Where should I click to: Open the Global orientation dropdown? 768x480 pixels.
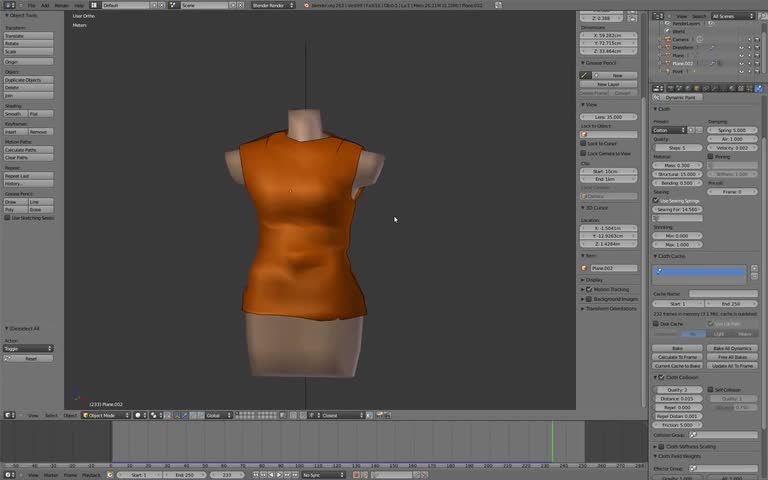218,415
